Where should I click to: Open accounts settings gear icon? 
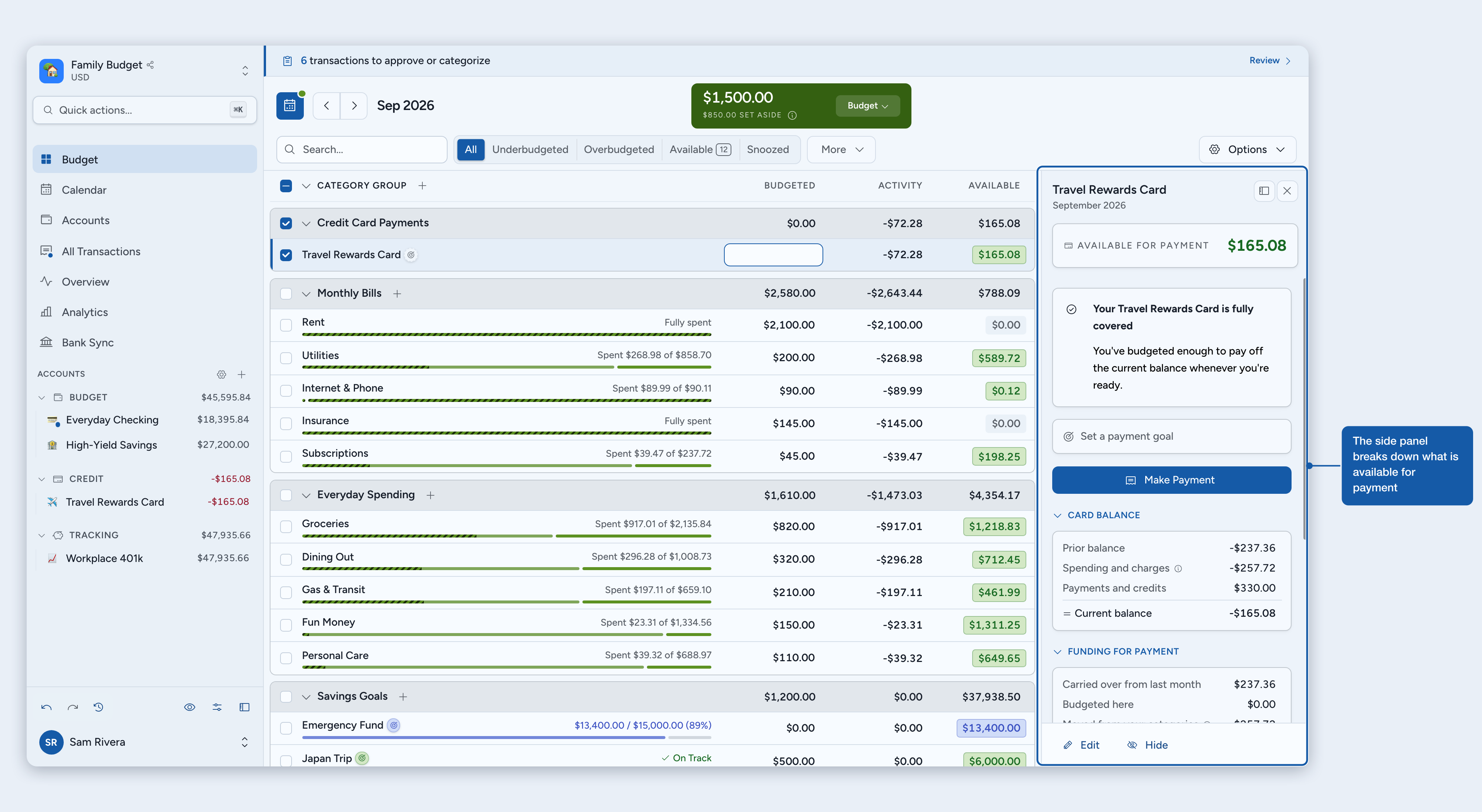tap(222, 375)
